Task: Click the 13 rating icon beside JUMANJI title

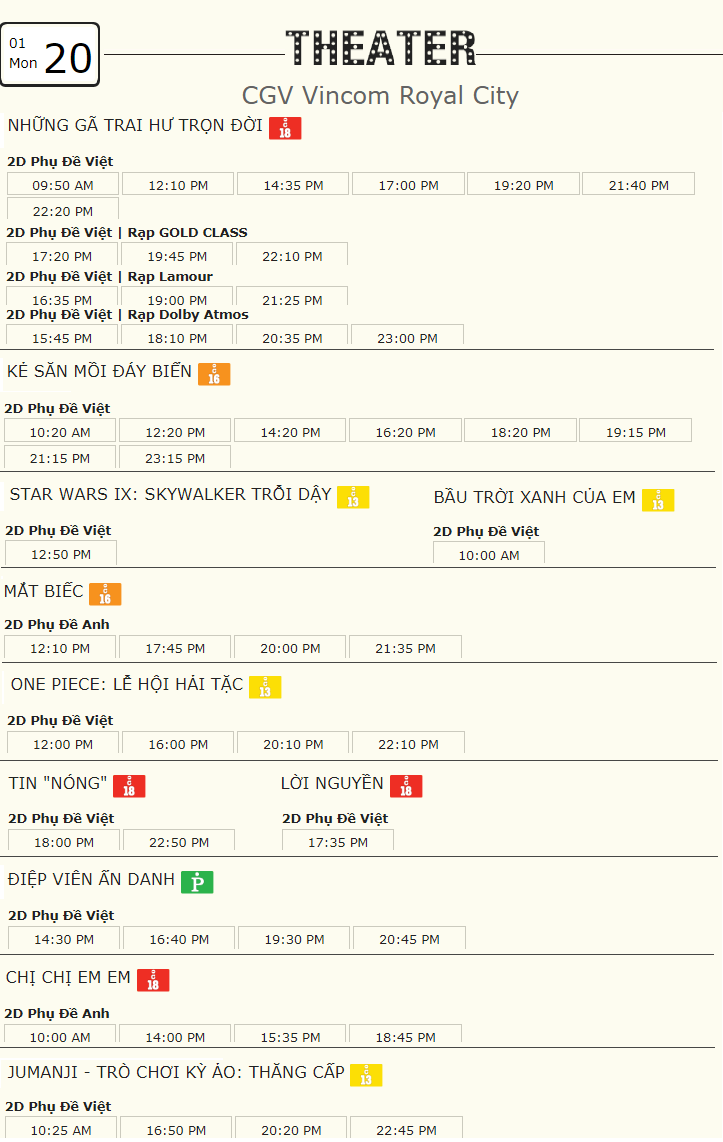Action: coord(366,1075)
